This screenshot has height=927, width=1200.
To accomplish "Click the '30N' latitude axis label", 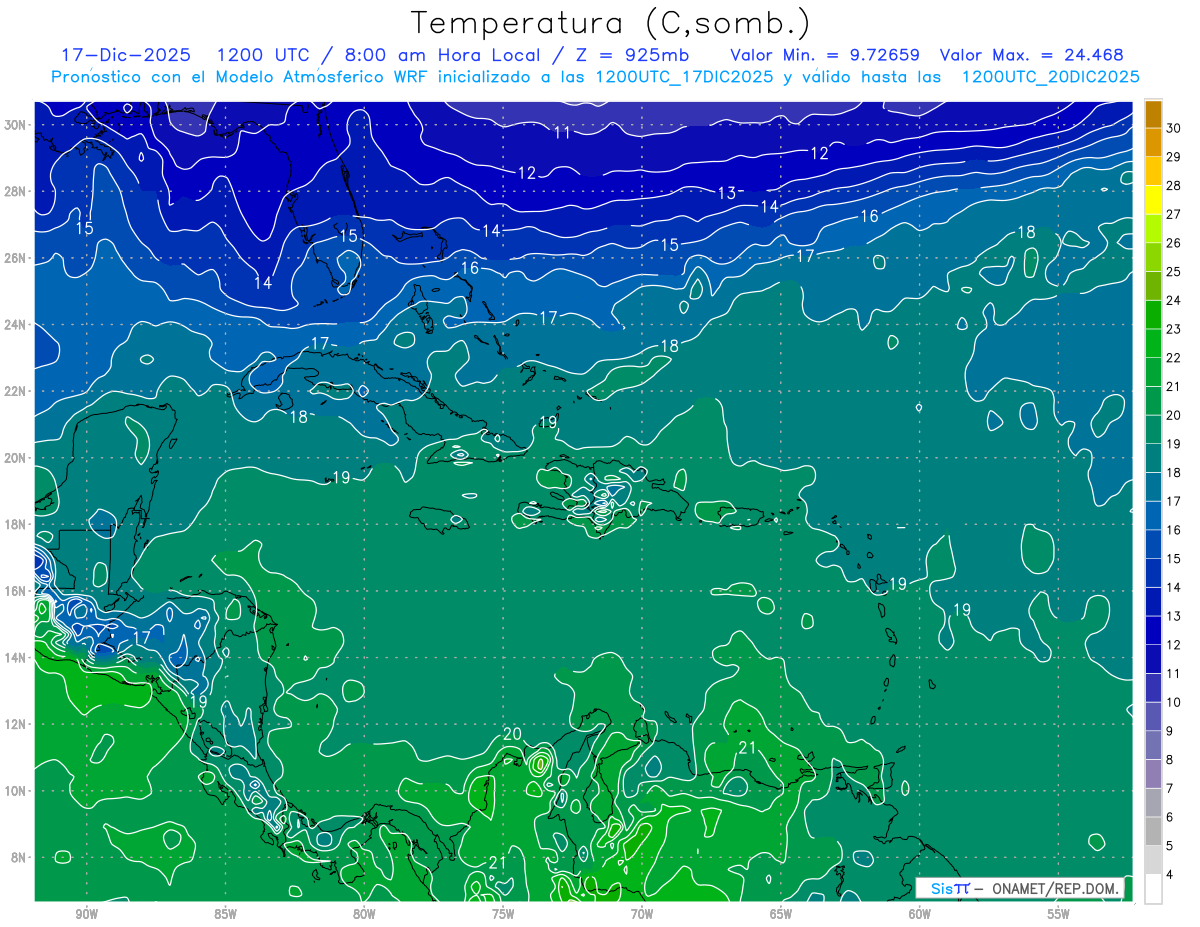I will tap(15, 125).
